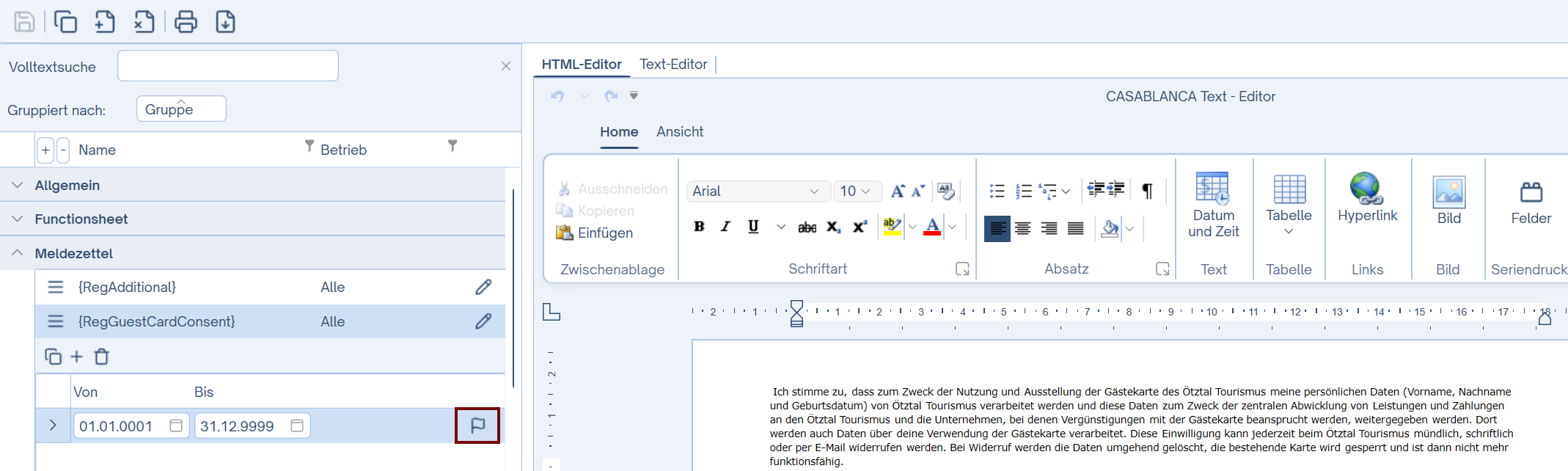Viewport: 1568px width, 471px height.
Task: Click the undo arrow in editor
Action: [x=558, y=96]
